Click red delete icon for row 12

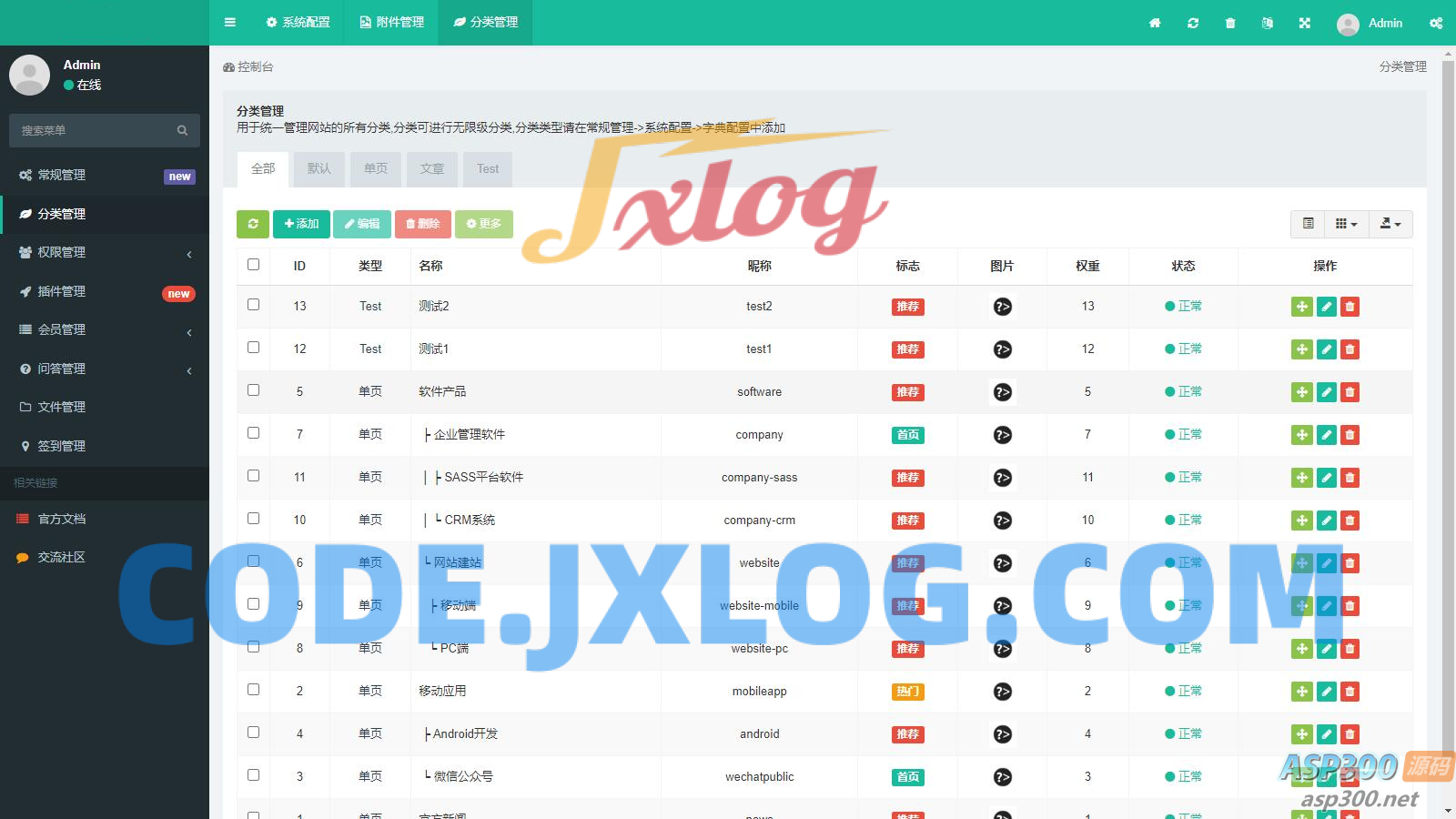1350,349
